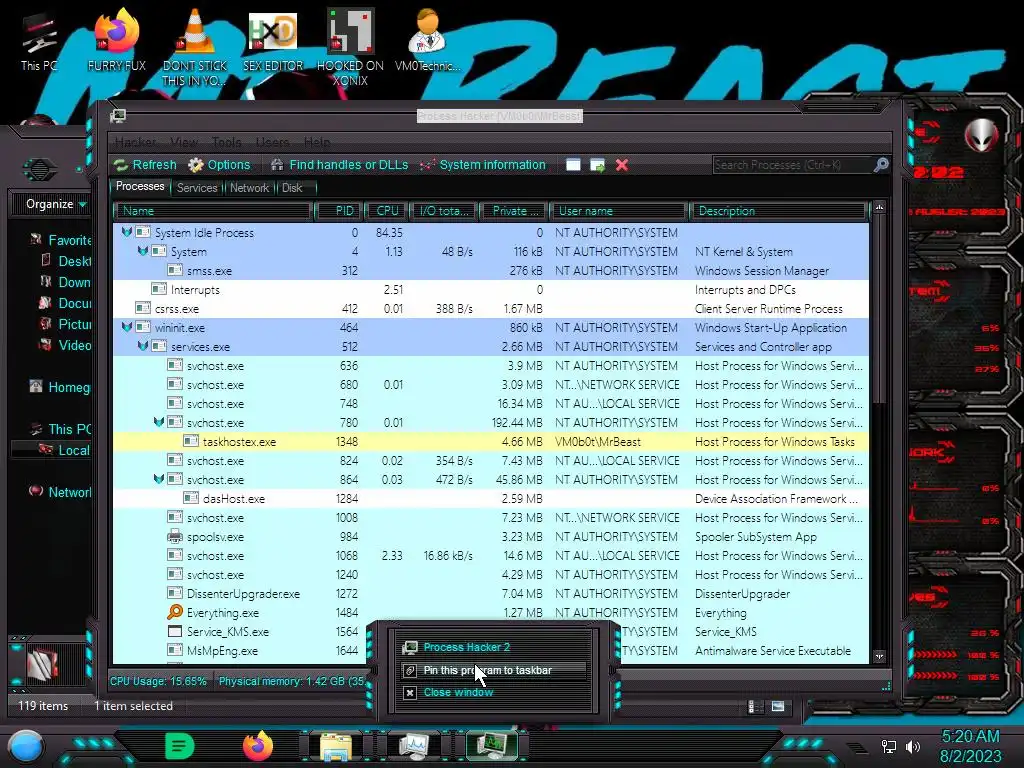Launch Firefox from the taskbar

(258, 745)
